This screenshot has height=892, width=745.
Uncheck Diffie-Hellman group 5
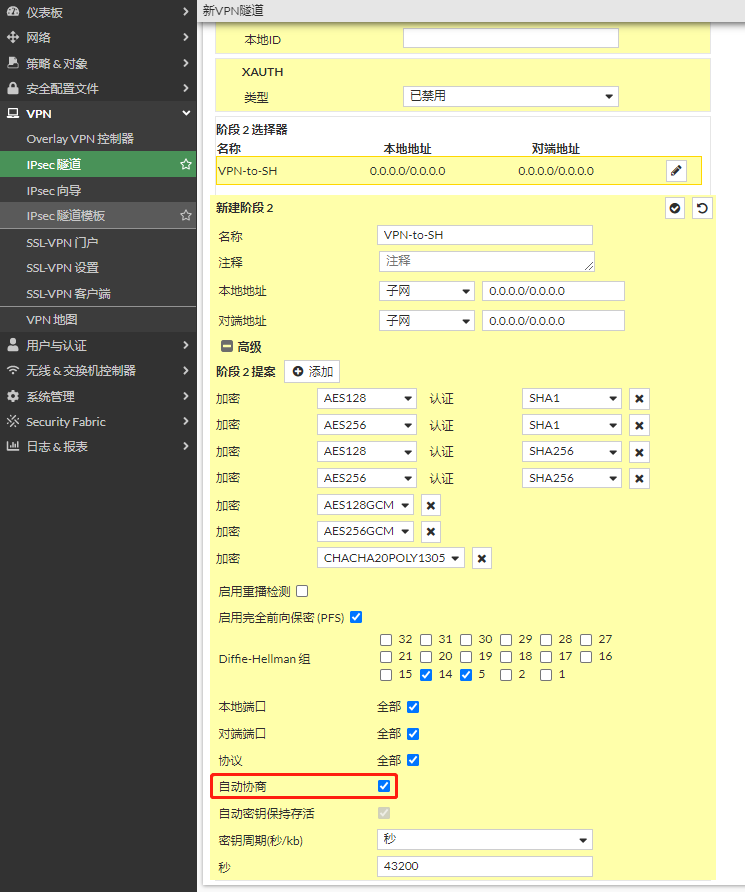click(466, 675)
